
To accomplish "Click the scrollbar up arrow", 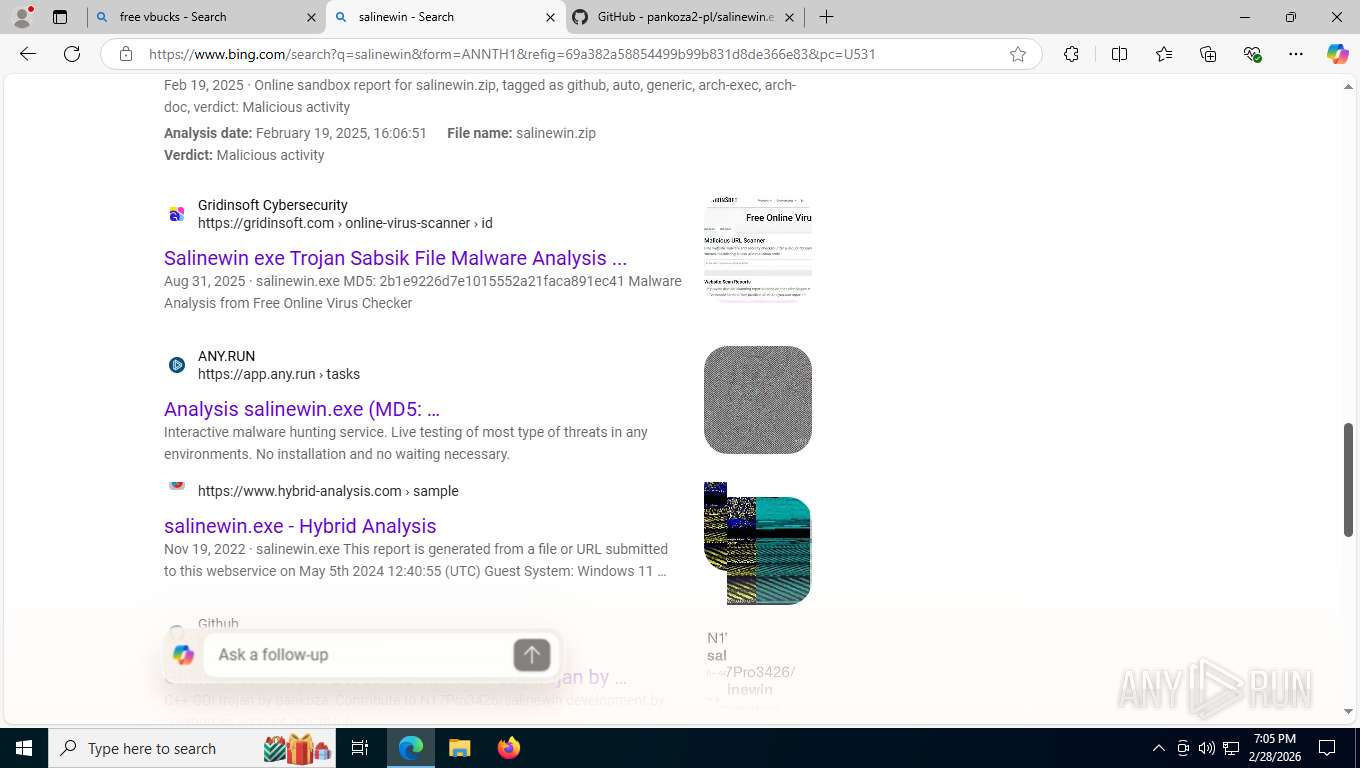I will pyautogui.click(x=1348, y=87).
